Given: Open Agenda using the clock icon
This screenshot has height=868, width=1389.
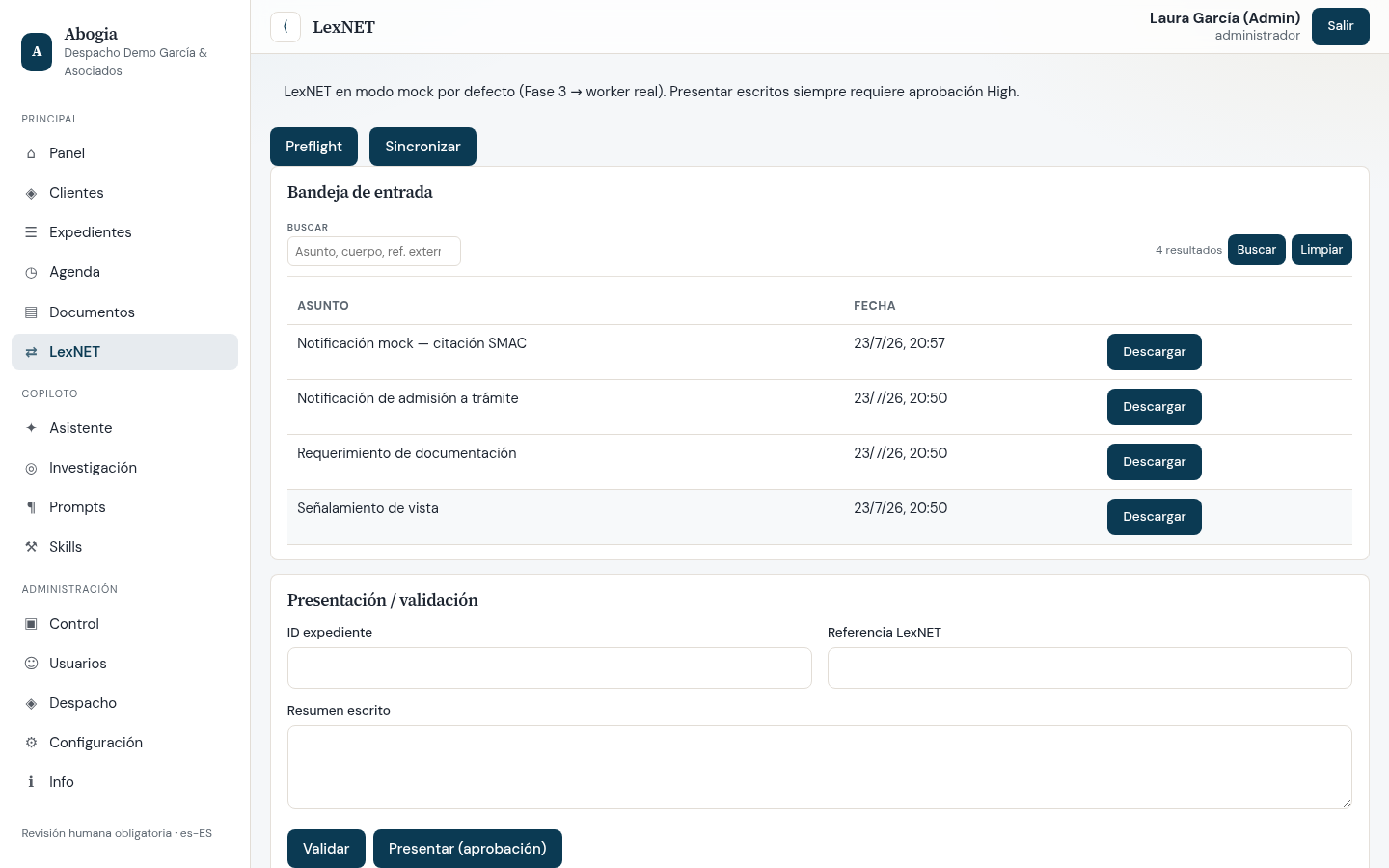Looking at the screenshot, I should click(31, 272).
